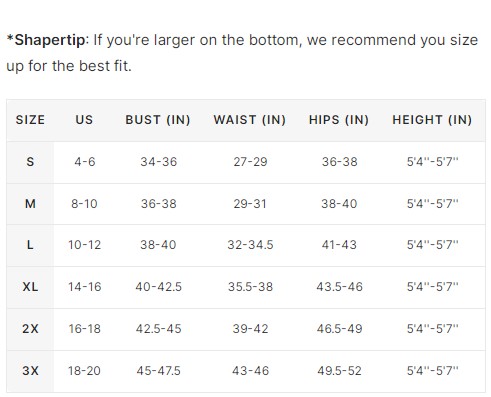Click the BUST (IN) column header

pos(158,120)
